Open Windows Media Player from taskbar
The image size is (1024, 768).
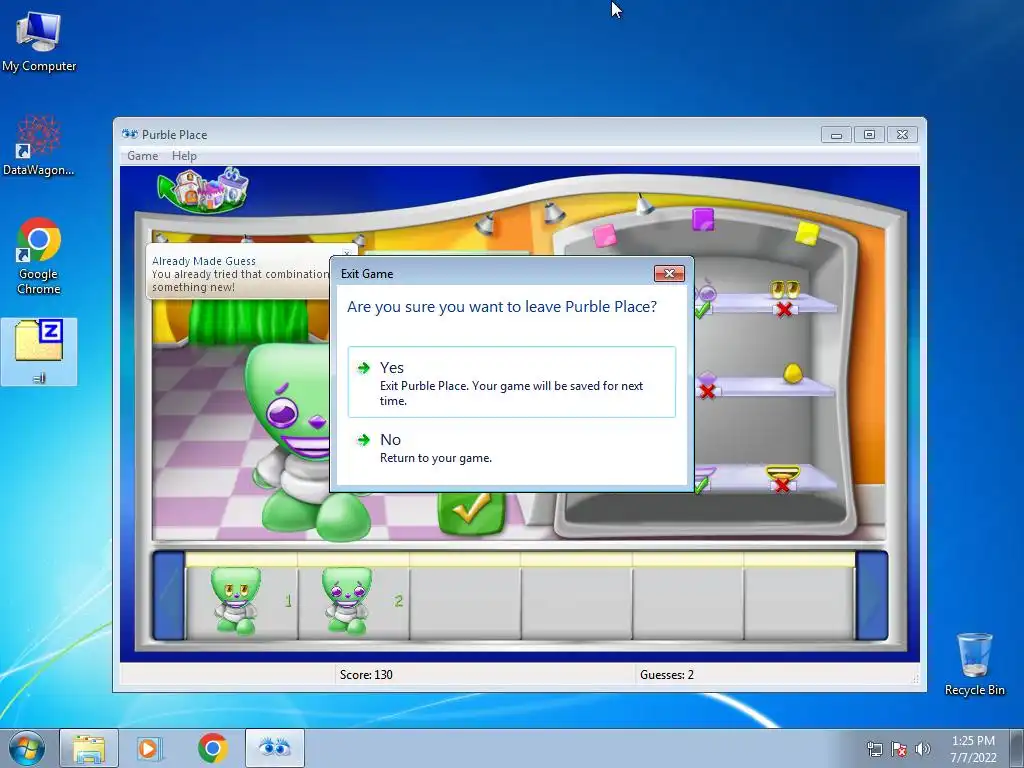(x=150, y=748)
